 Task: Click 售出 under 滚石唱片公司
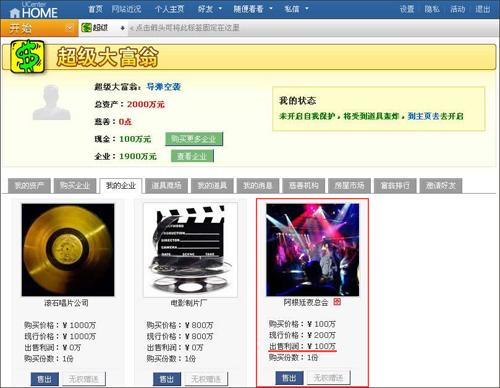(x=45, y=379)
